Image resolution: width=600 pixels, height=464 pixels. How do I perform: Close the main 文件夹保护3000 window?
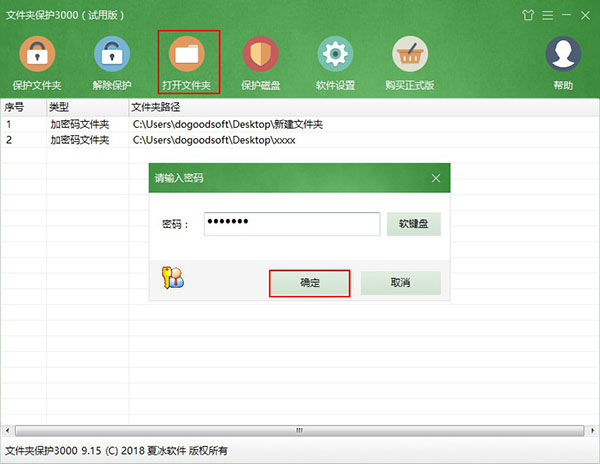click(x=585, y=15)
